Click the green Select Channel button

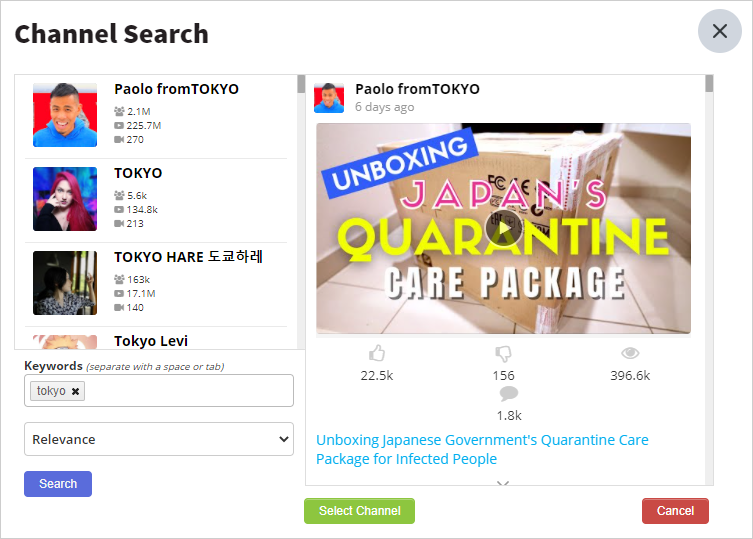[x=359, y=511]
